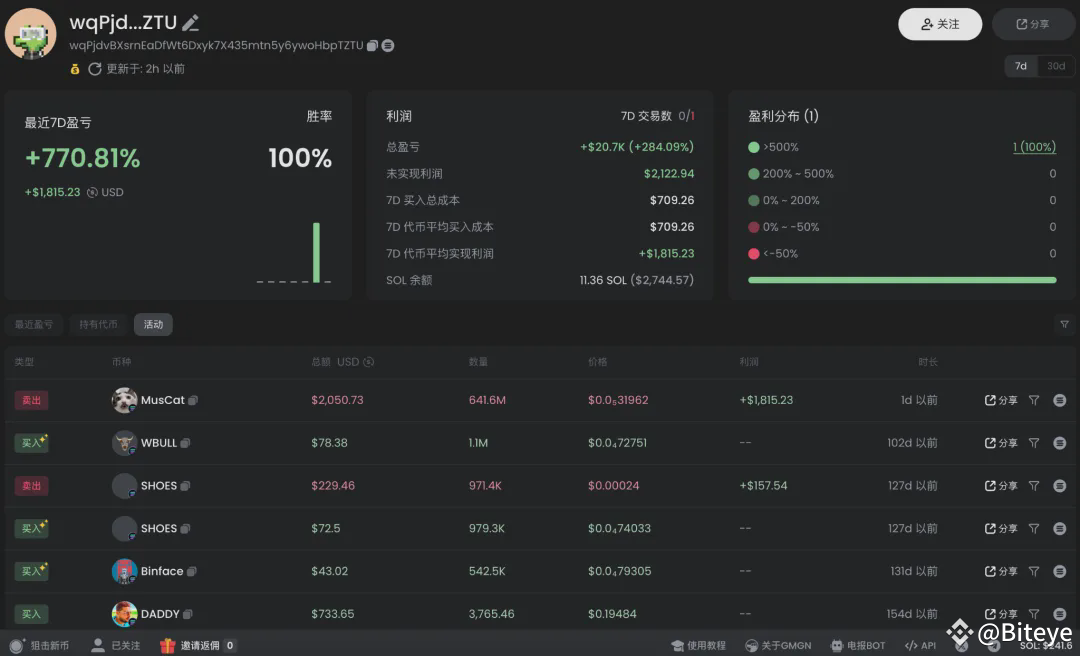Viewport: 1080px width, 656px height.
Task: Copy the MusCat token address
Action: click(x=193, y=400)
